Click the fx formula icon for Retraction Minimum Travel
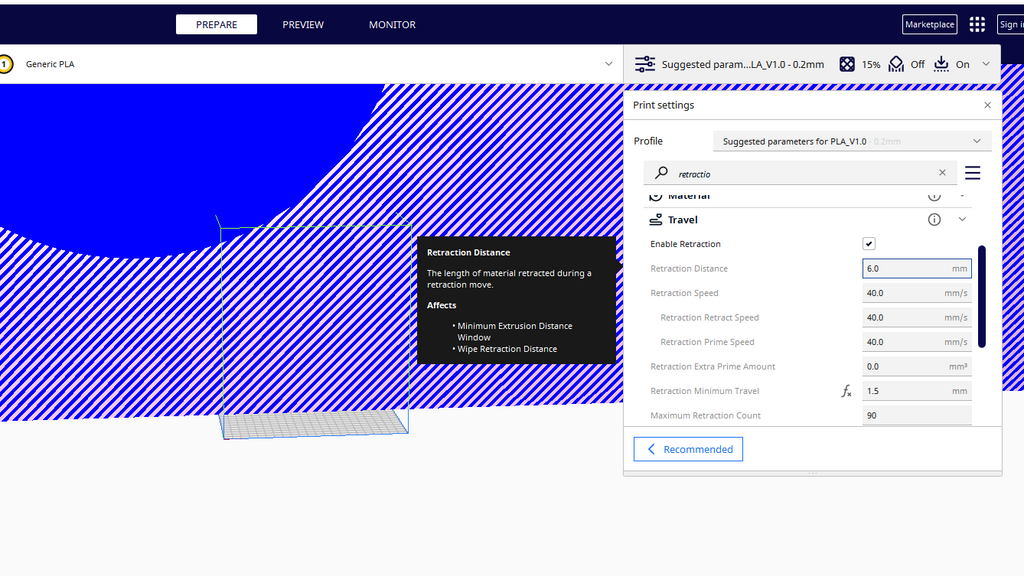 click(x=846, y=391)
